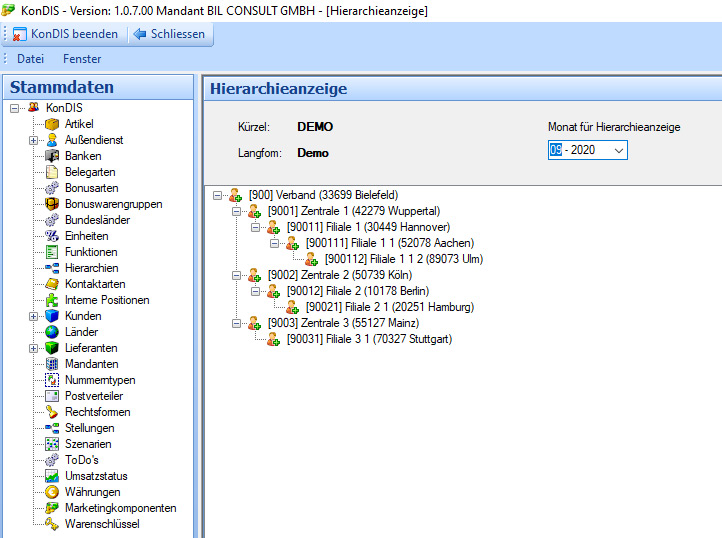The image size is (722, 538).
Task: Open the Warenschlüssel key icon
Action: coord(52,524)
